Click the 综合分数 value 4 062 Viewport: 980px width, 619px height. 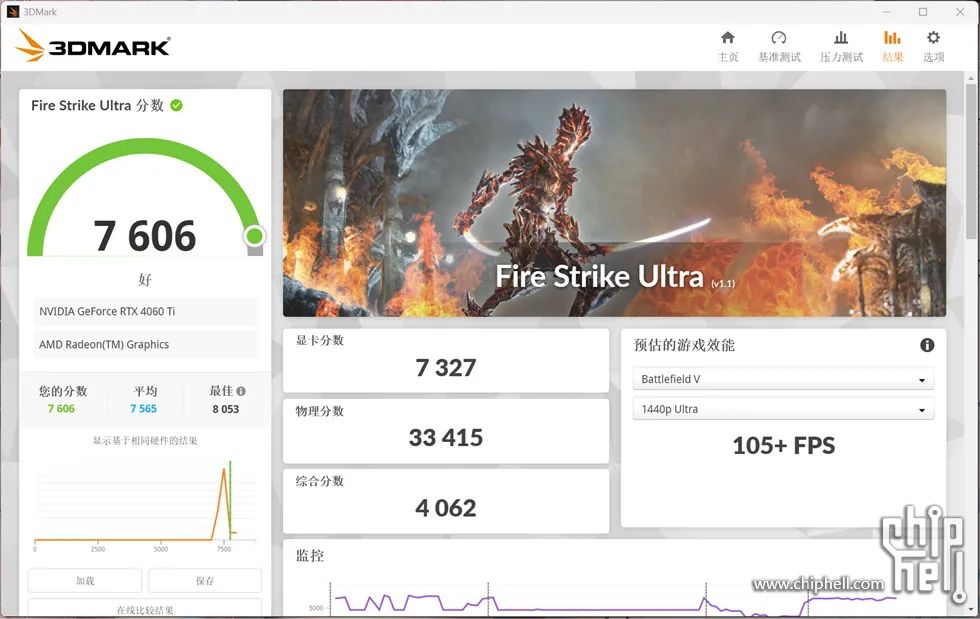(x=446, y=508)
